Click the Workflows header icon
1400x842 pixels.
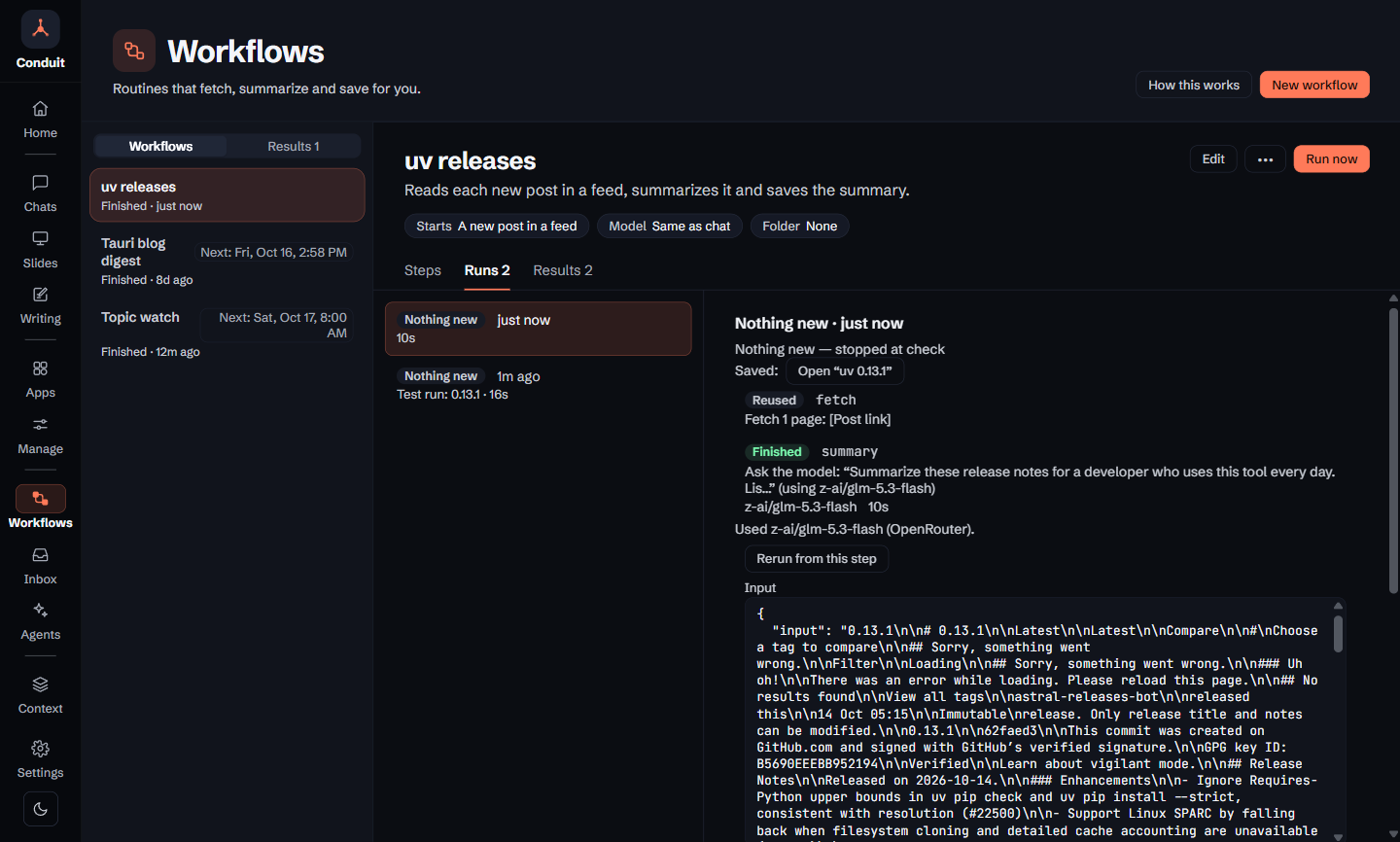tap(134, 51)
